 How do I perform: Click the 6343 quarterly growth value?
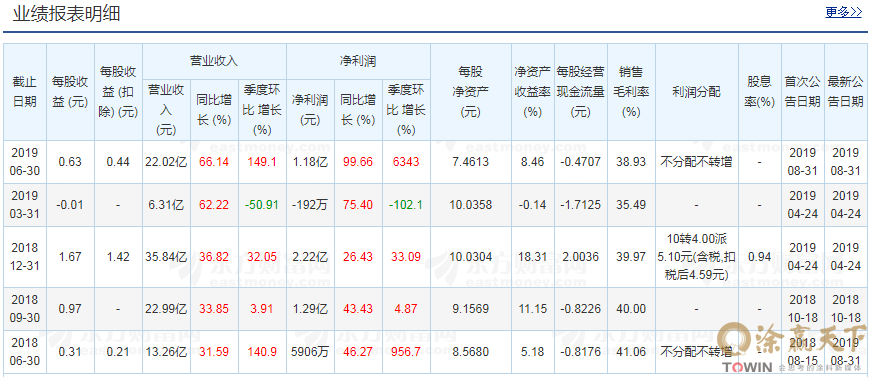coord(406,162)
